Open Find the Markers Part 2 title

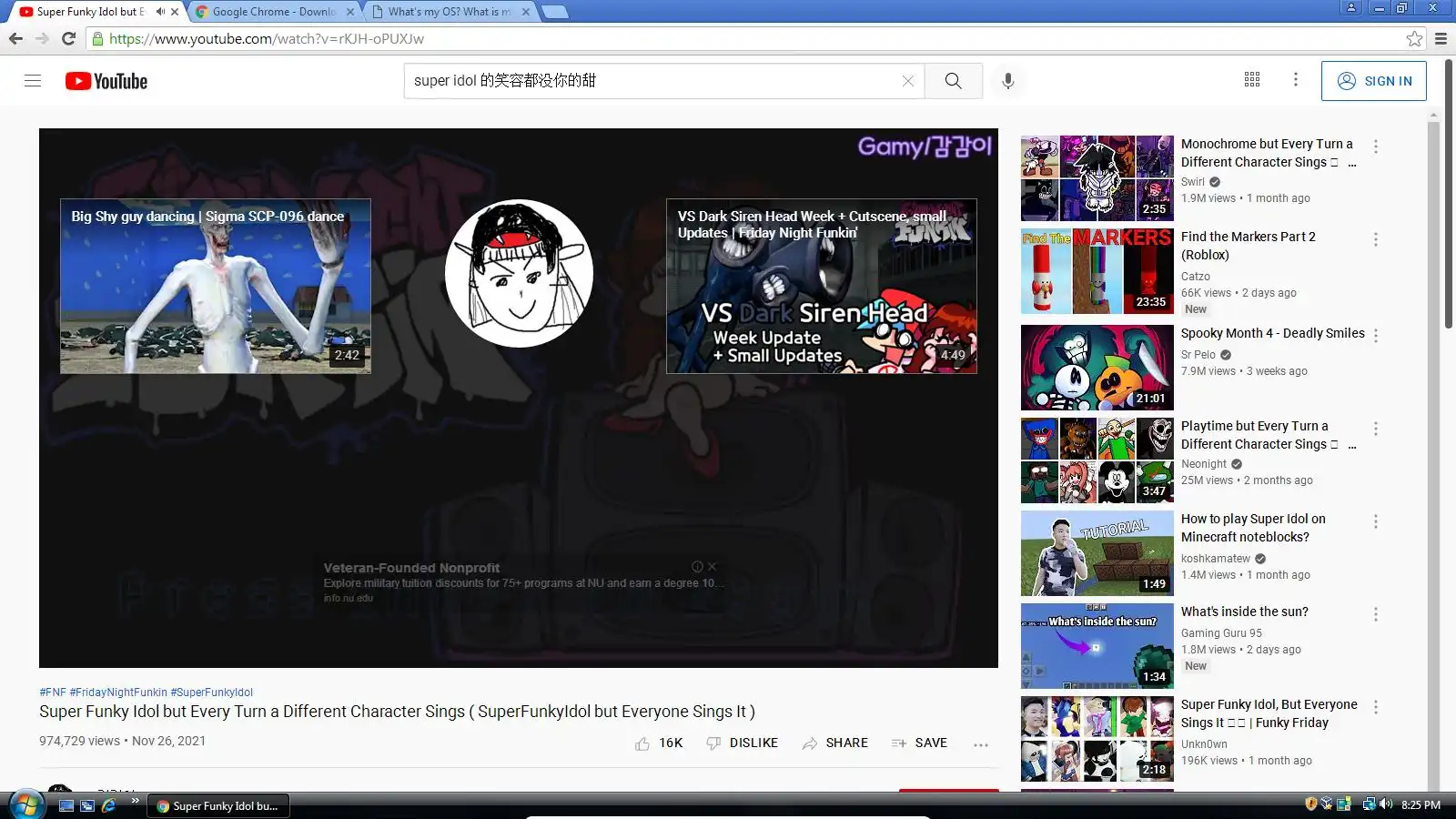click(1249, 246)
